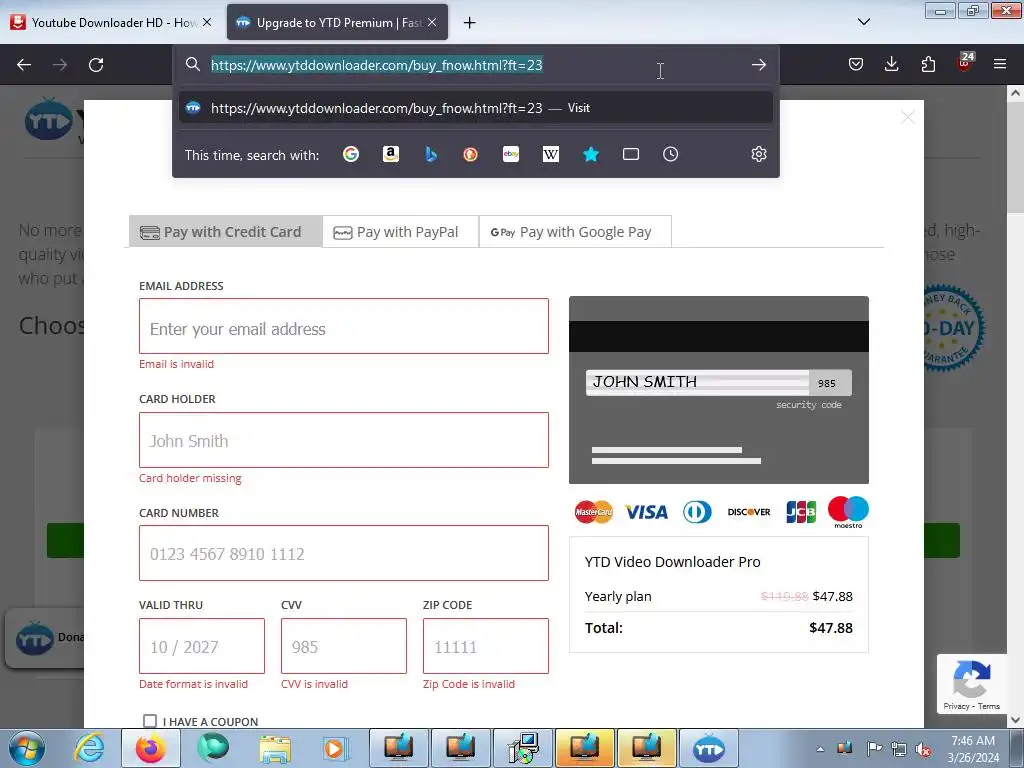The image size is (1024, 768).
Task: Open the Downloads panel
Action: tap(891, 64)
